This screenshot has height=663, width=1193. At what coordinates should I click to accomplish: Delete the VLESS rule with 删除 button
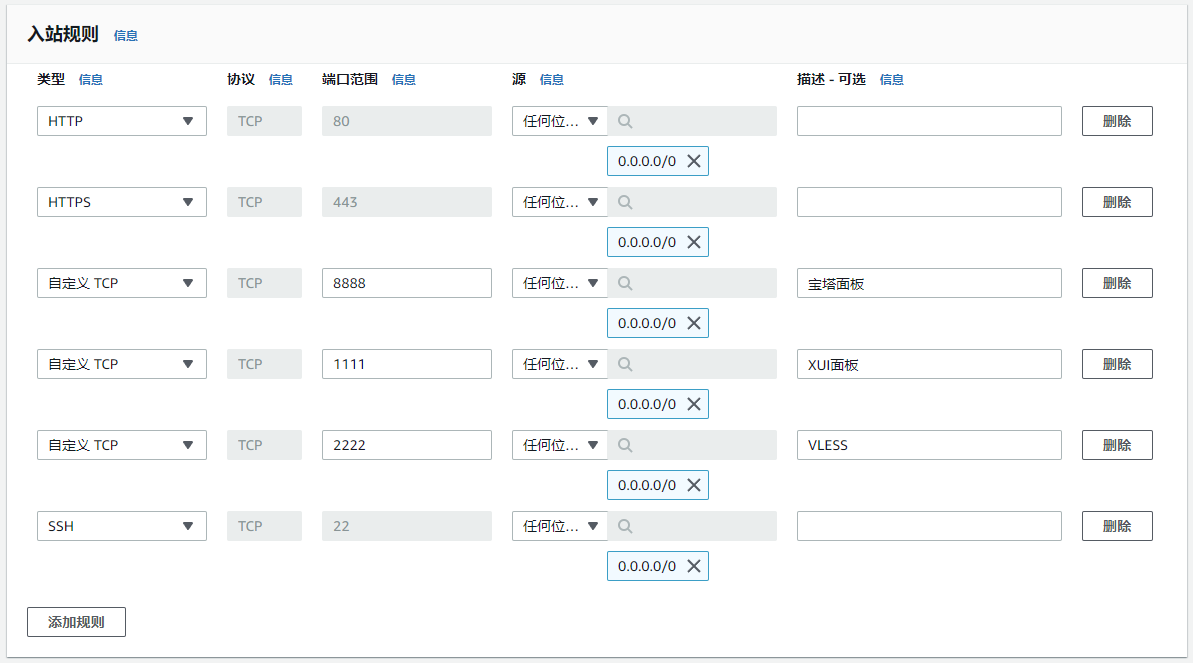tap(1116, 445)
